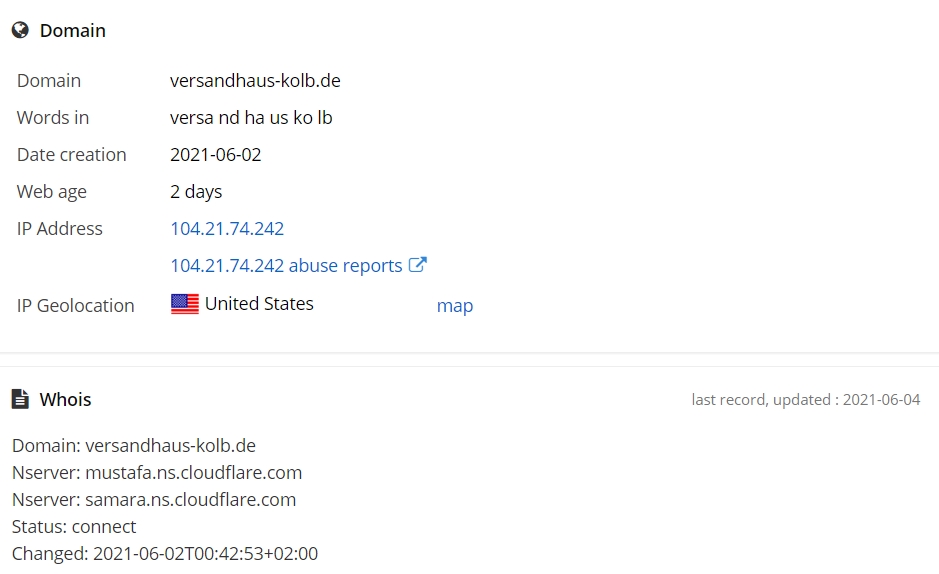Click the Whois section heading
939x574 pixels.
pyautogui.click(x=65, y=400)
